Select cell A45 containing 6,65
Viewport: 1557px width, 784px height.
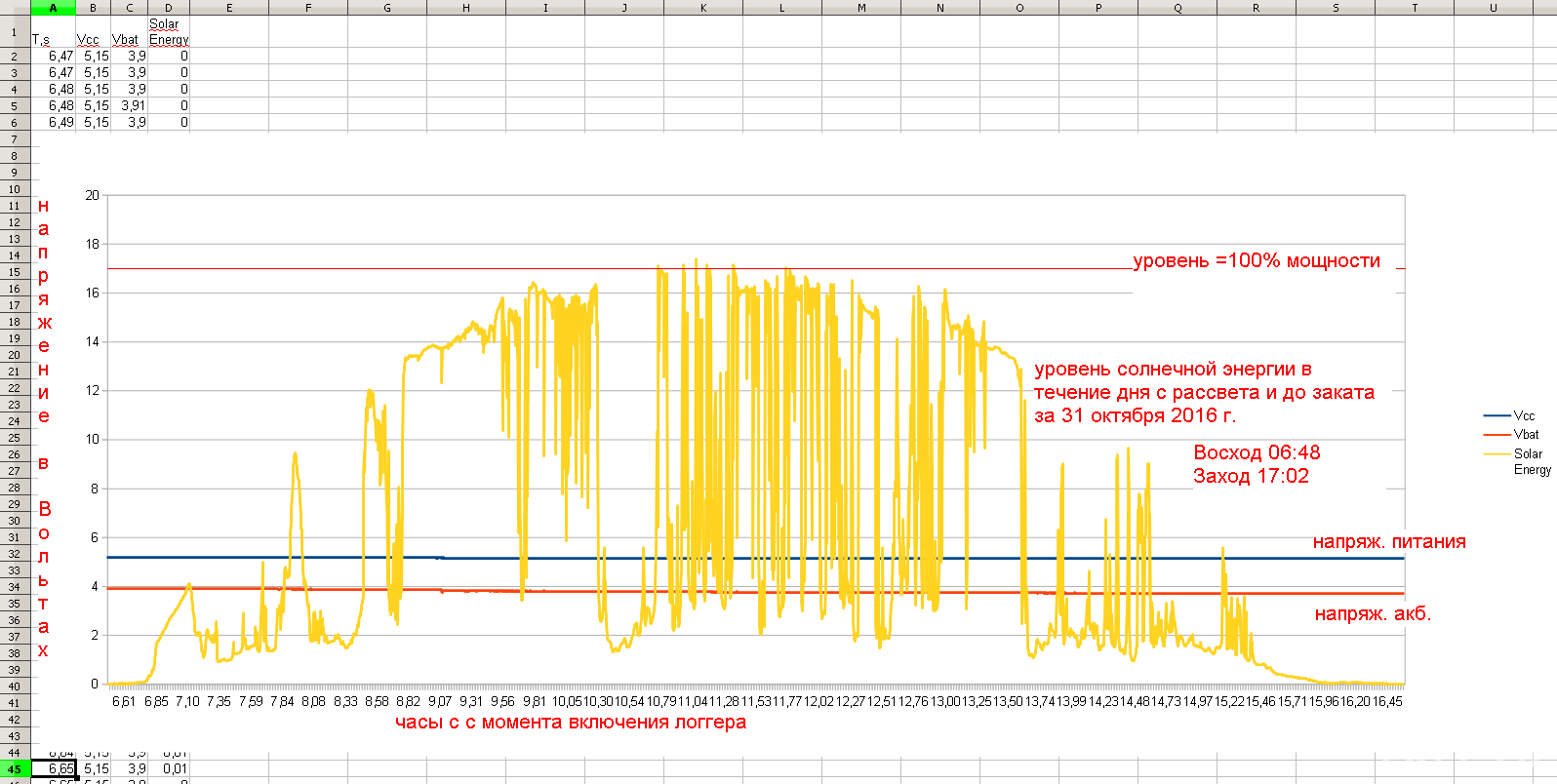[x=53, y=768]
